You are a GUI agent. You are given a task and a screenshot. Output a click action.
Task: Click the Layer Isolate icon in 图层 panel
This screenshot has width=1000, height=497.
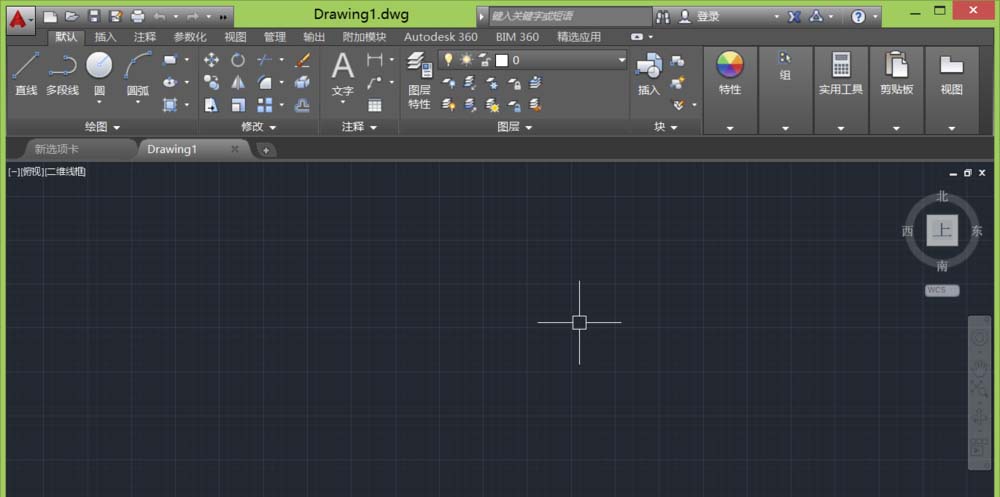tap(470, 82)
